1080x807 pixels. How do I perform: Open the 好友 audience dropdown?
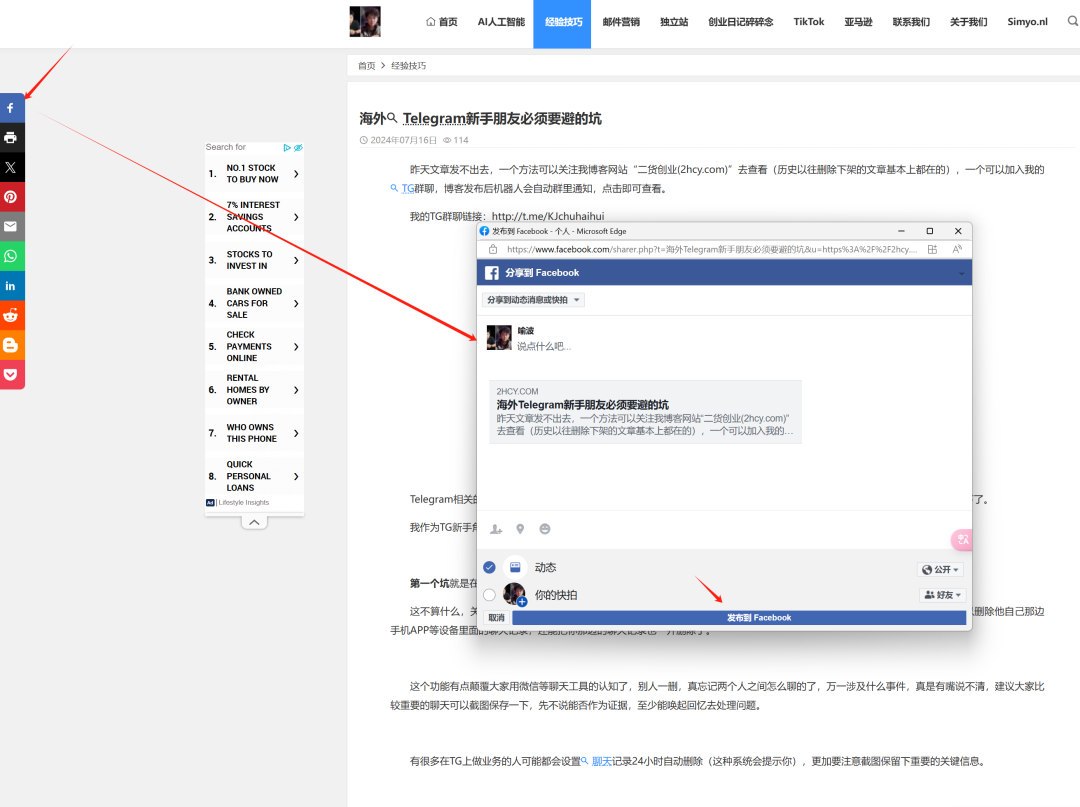(942, 595)
